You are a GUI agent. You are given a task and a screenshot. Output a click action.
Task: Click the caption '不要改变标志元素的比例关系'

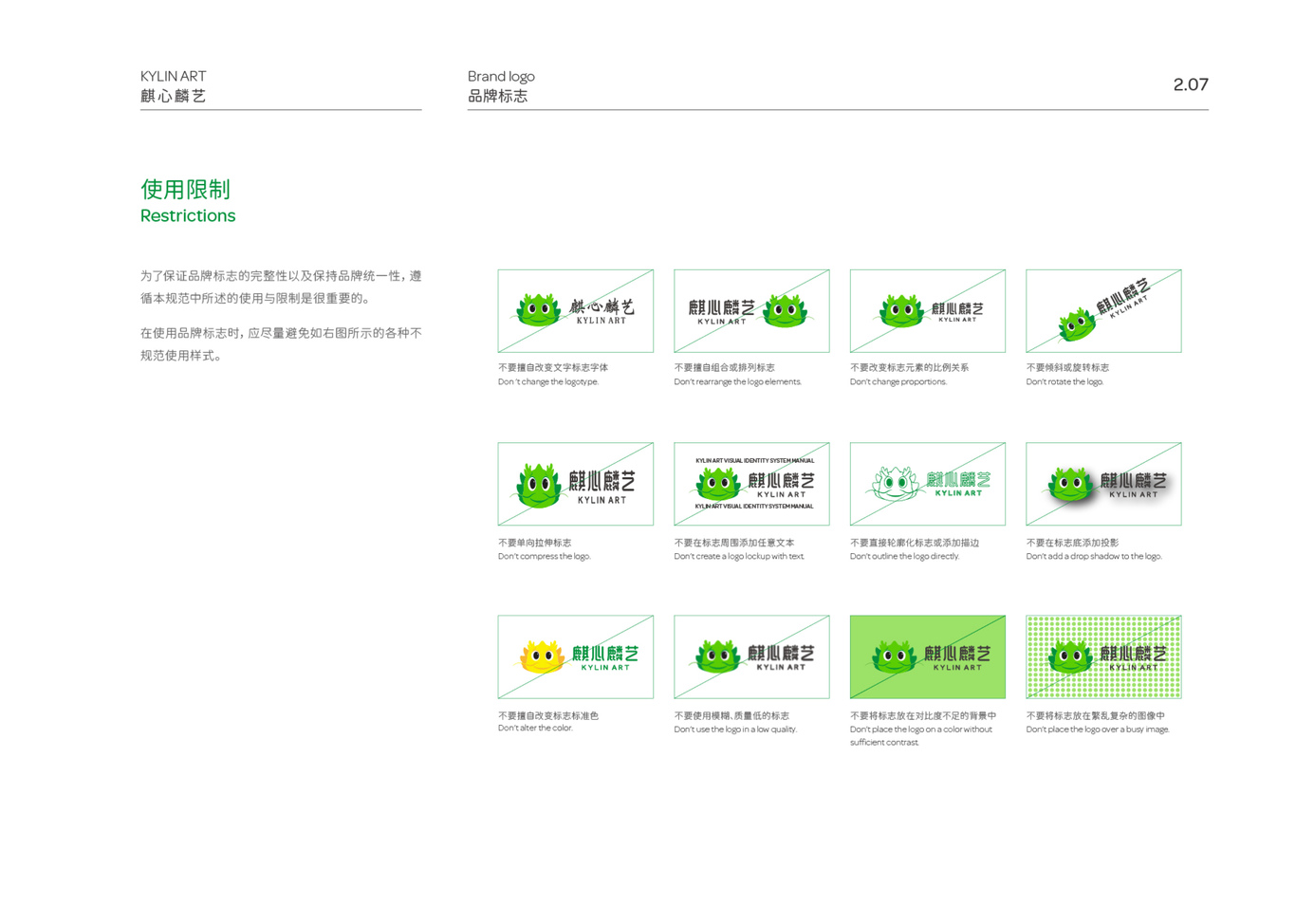[x=909, y=367]
